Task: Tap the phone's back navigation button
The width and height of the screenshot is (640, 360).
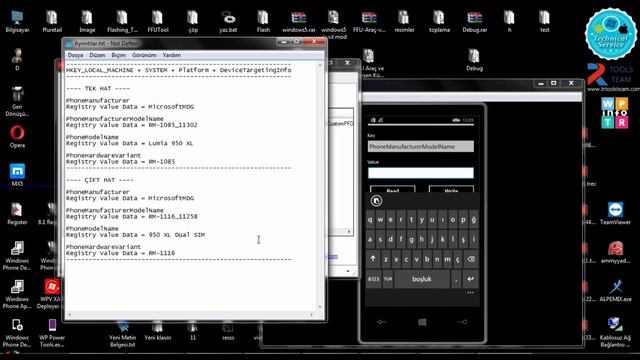Action: pyautogui.click(x=382, y=322)
